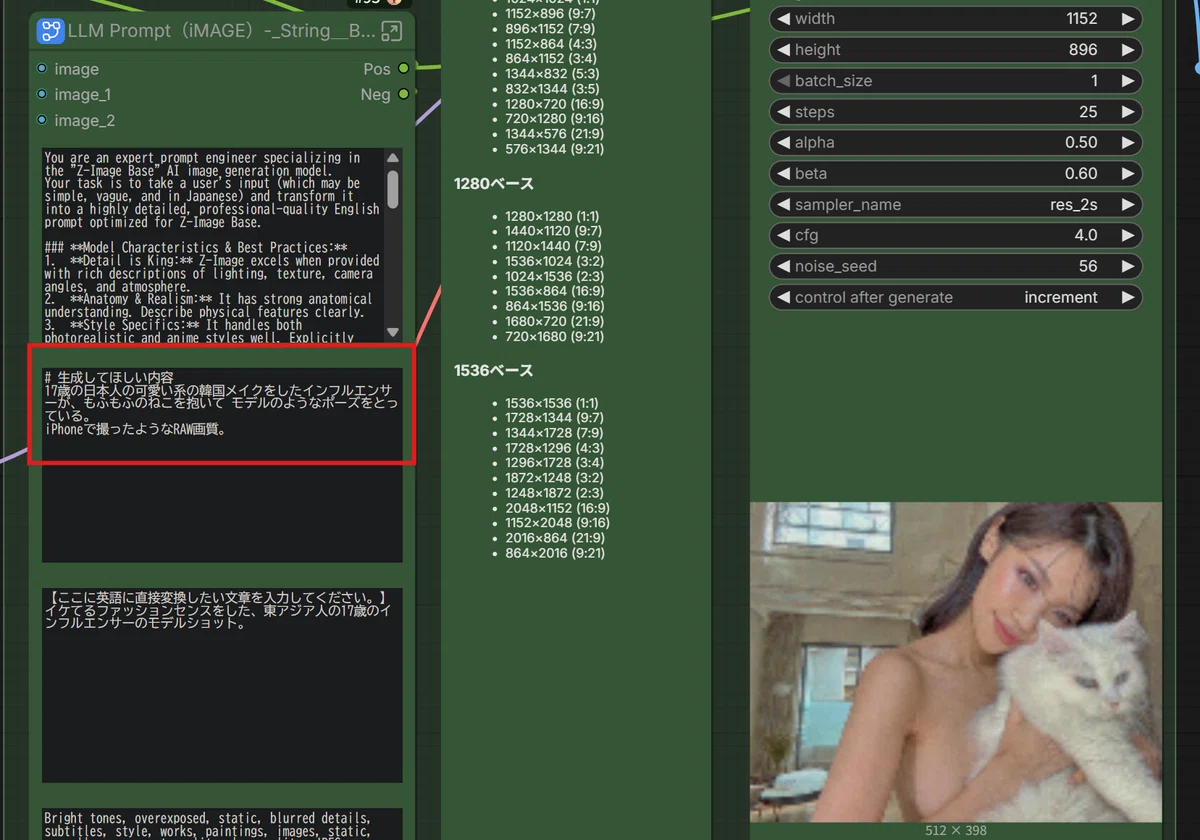Click the width value 1152
The height and width of the screenshot is (840, 1200).
pos(1081,19)
